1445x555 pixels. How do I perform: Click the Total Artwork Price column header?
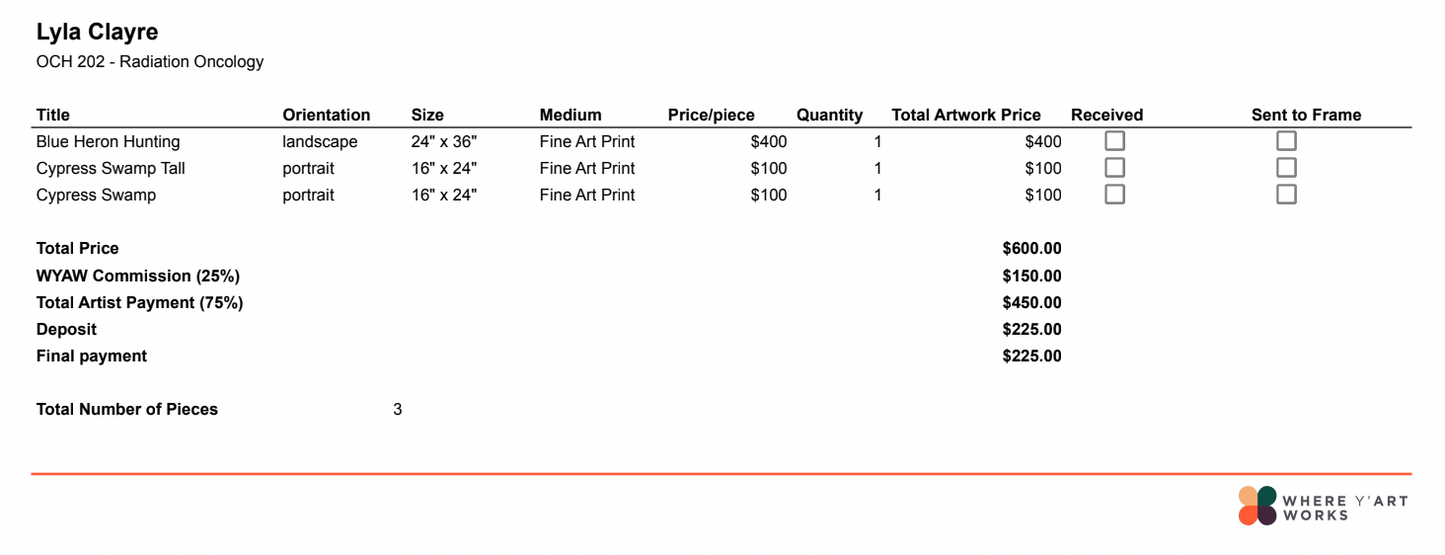click(x=966, y=115)
